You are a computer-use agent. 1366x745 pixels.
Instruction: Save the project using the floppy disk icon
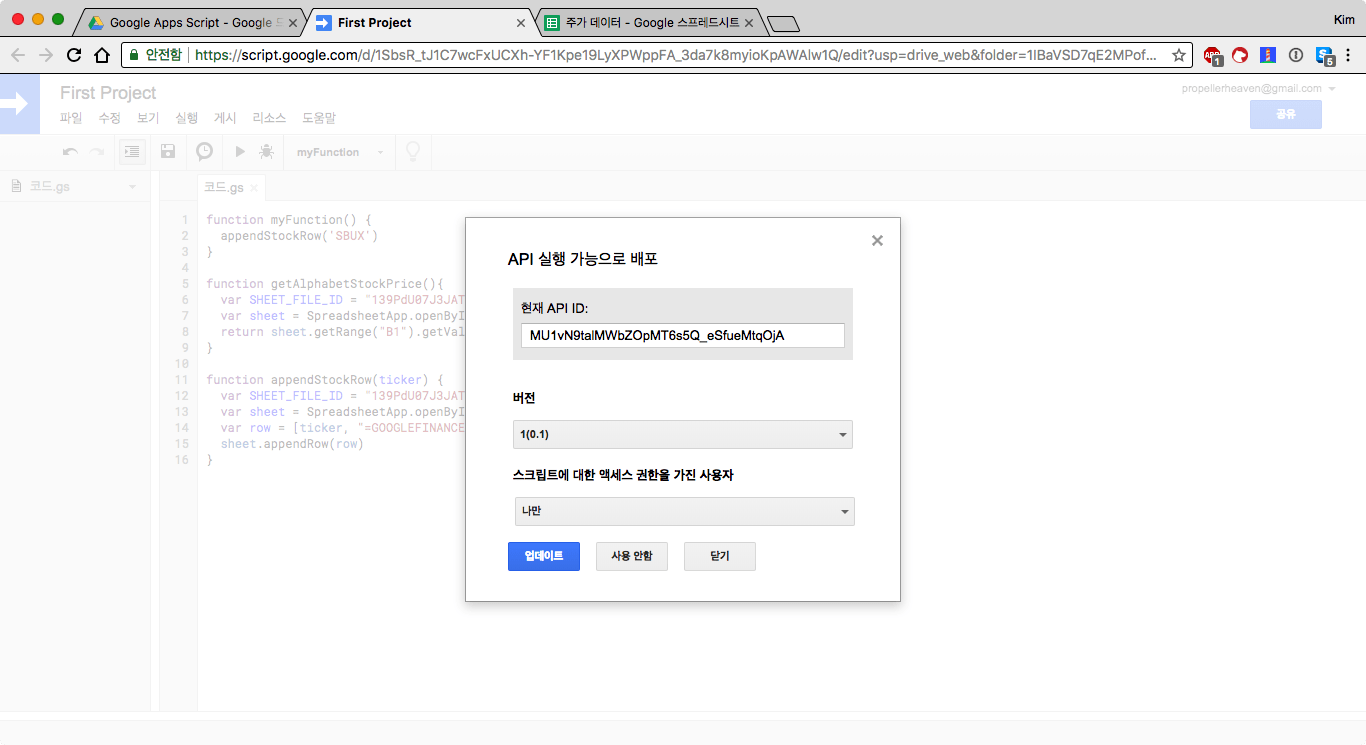click(168, 151)
